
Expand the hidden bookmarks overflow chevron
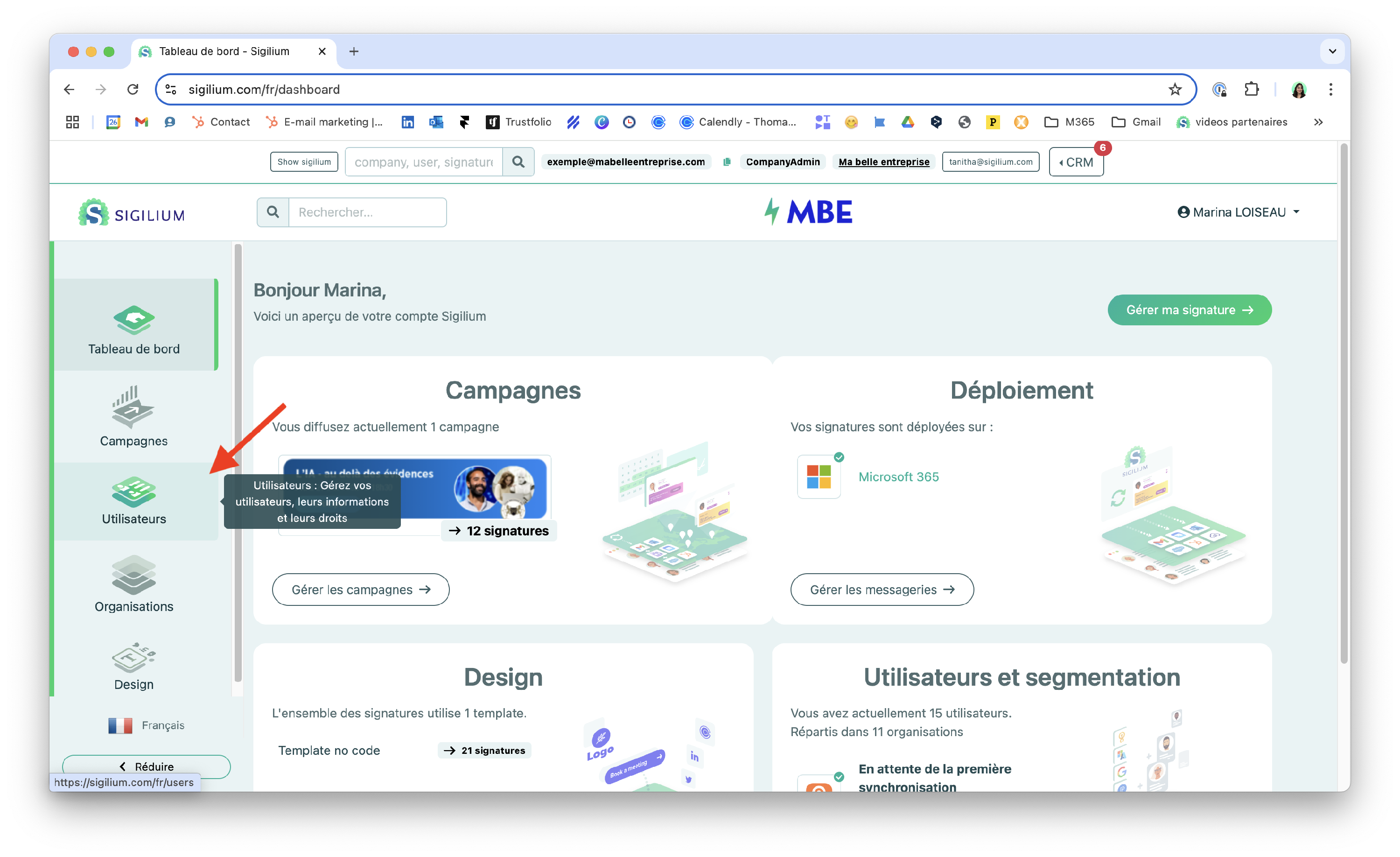point(1318,122)
